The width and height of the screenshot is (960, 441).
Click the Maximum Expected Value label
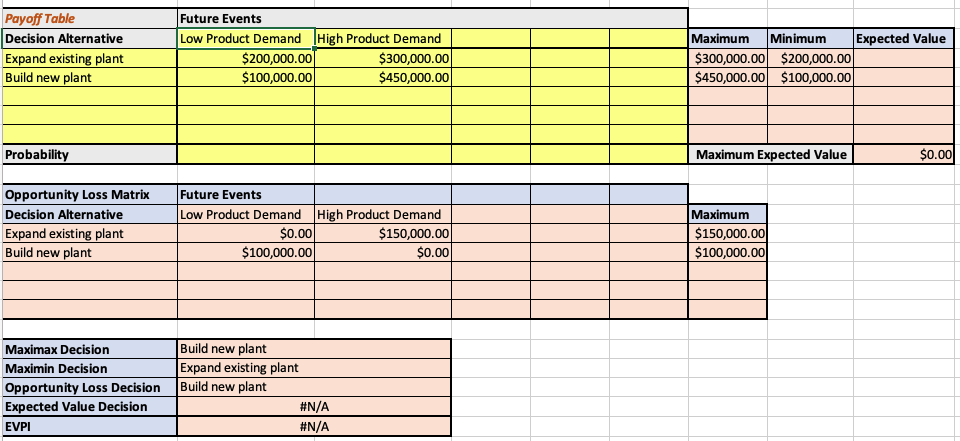pos(771,154)
